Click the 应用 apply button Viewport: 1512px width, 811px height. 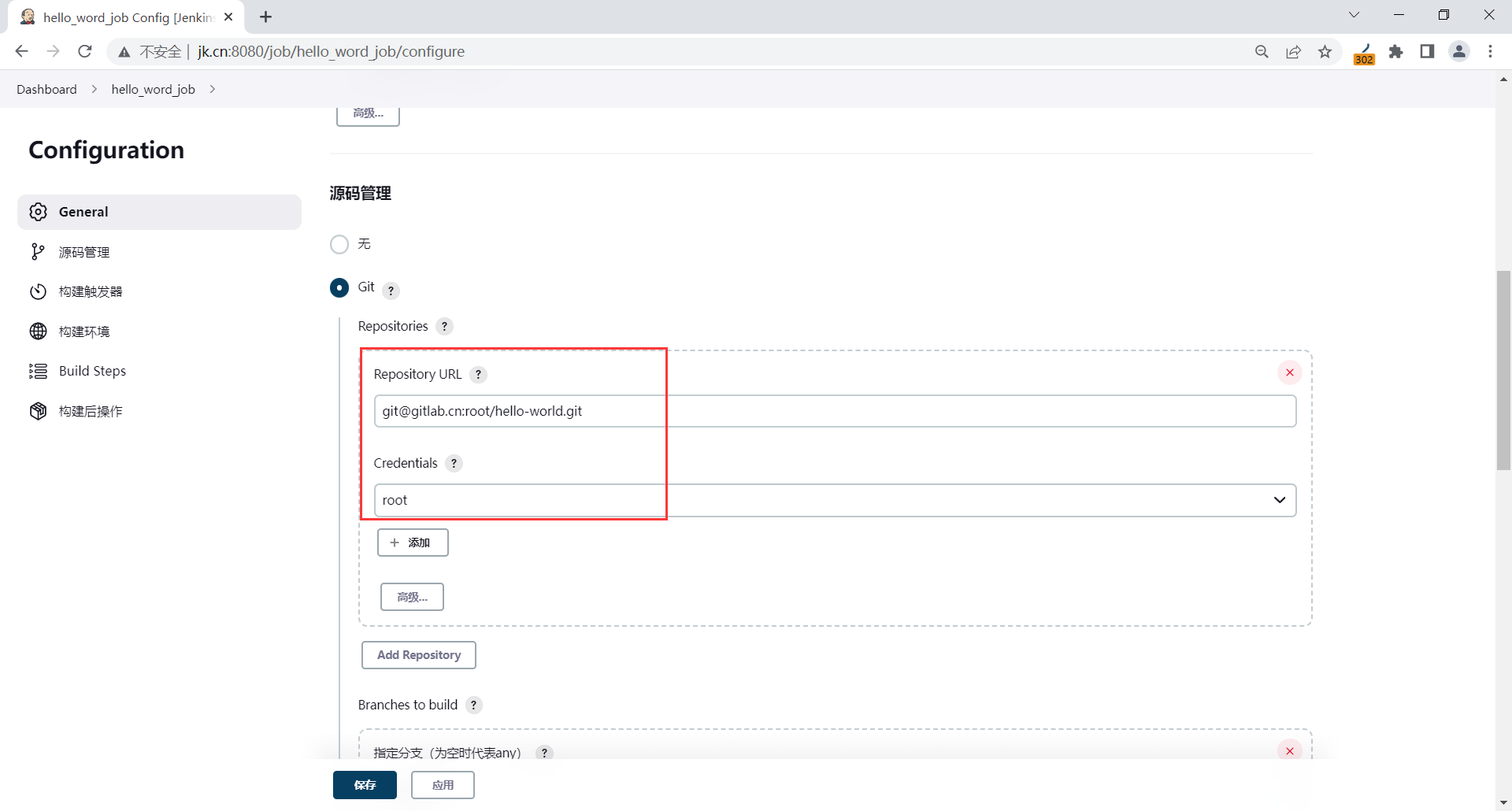[x=443, y=785]
